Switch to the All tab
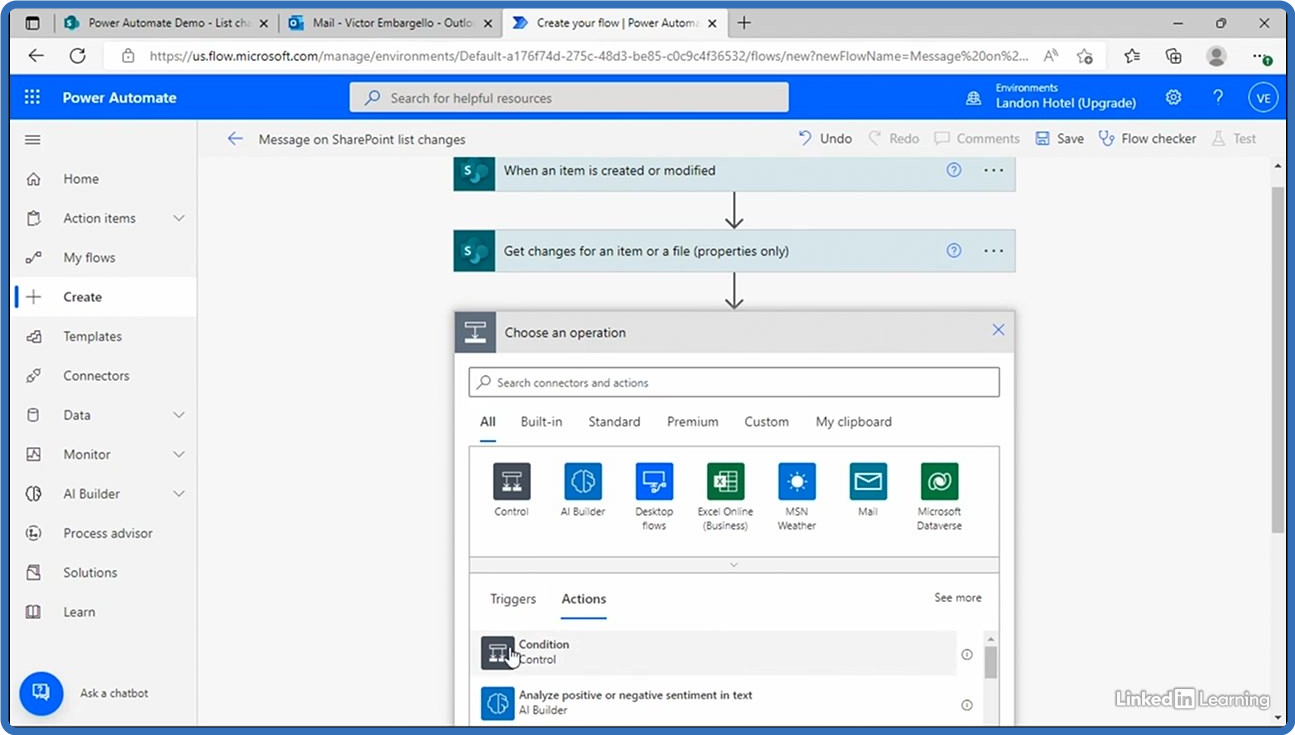This screenshot has width=1295, height=735. pyautogui.click(x=487, y=422)
